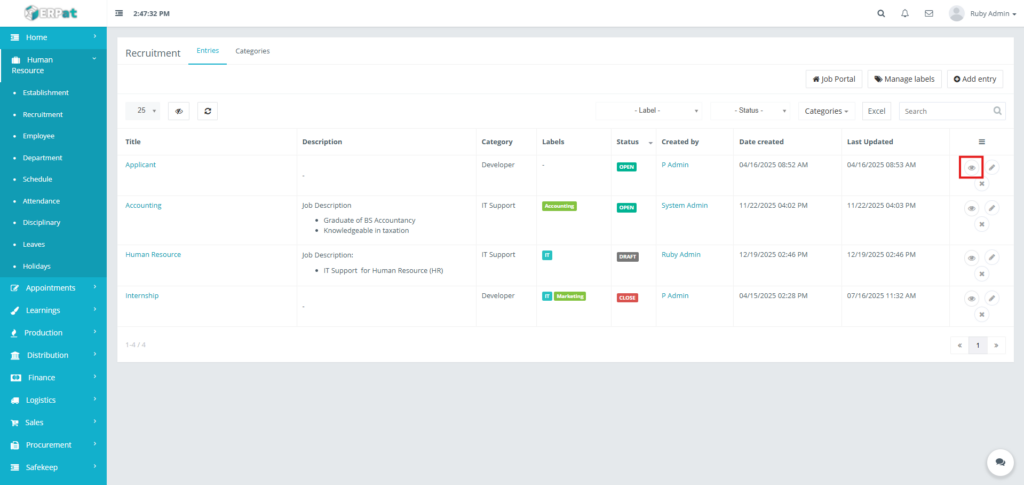
Task: Edit the Accounting entry with pencil icon
Action: (x=991, y=208)
